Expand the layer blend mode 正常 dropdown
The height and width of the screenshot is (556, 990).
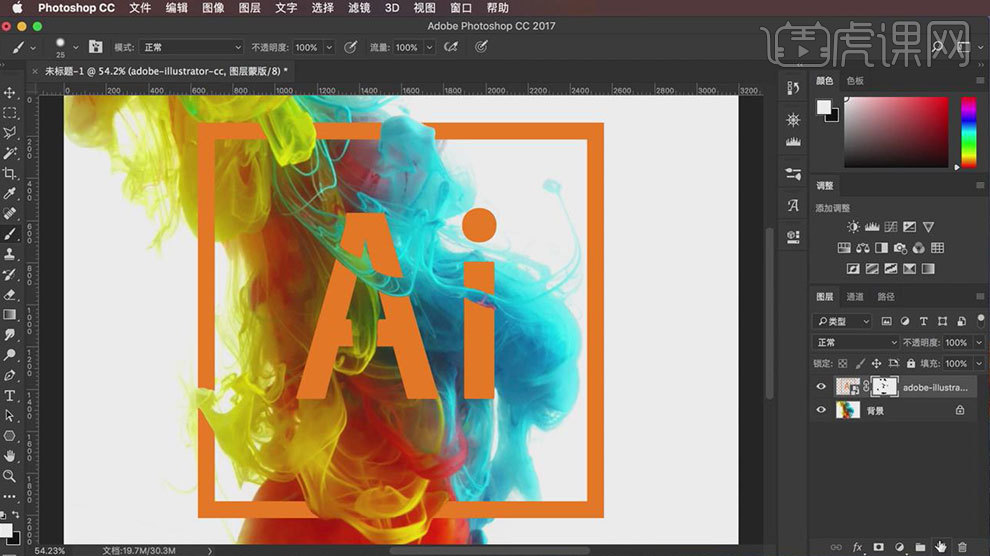pyautogui.click(x=855, y=343)
